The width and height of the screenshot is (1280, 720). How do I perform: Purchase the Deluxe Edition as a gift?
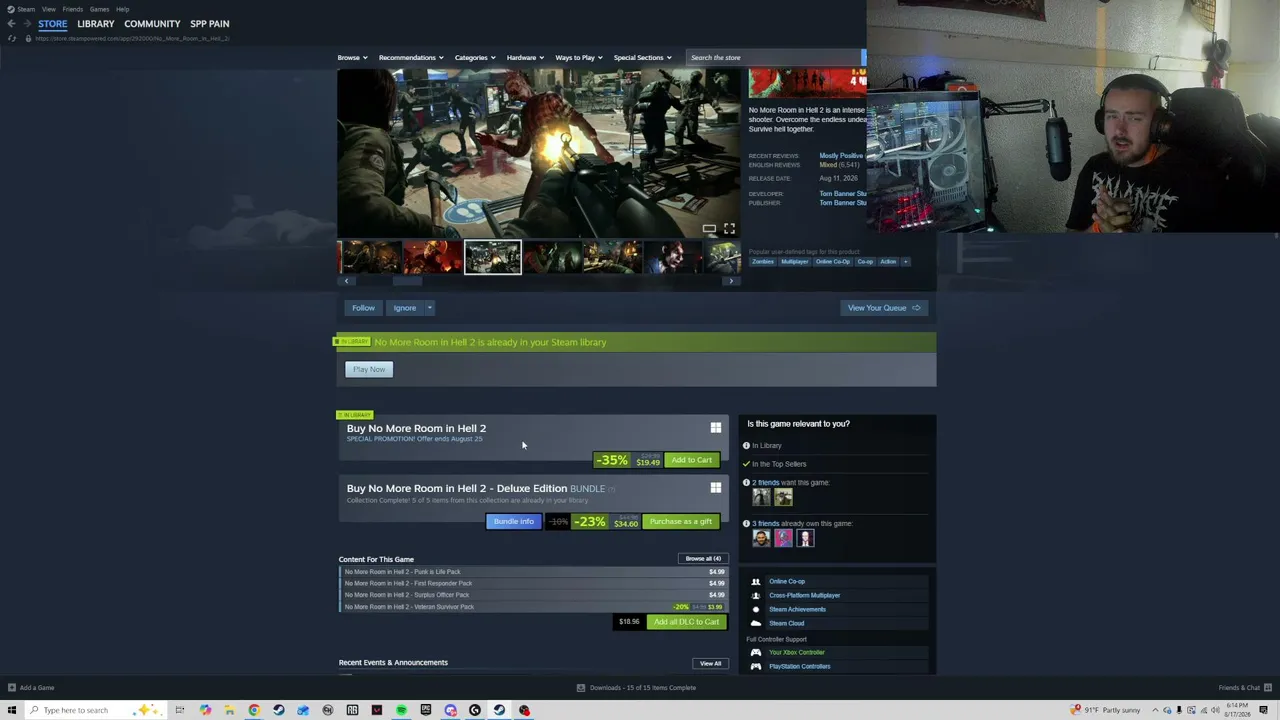coord(681,522)
